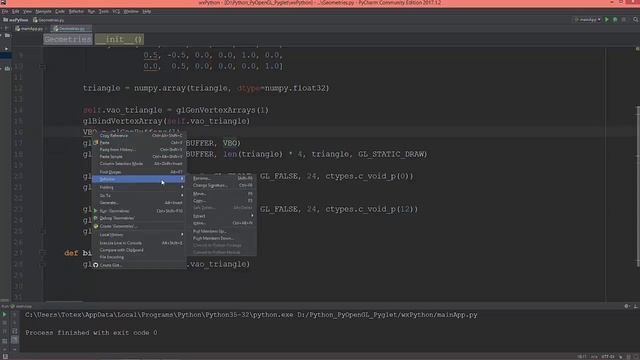Choose Paste Simple in context menu

(139, 156)
